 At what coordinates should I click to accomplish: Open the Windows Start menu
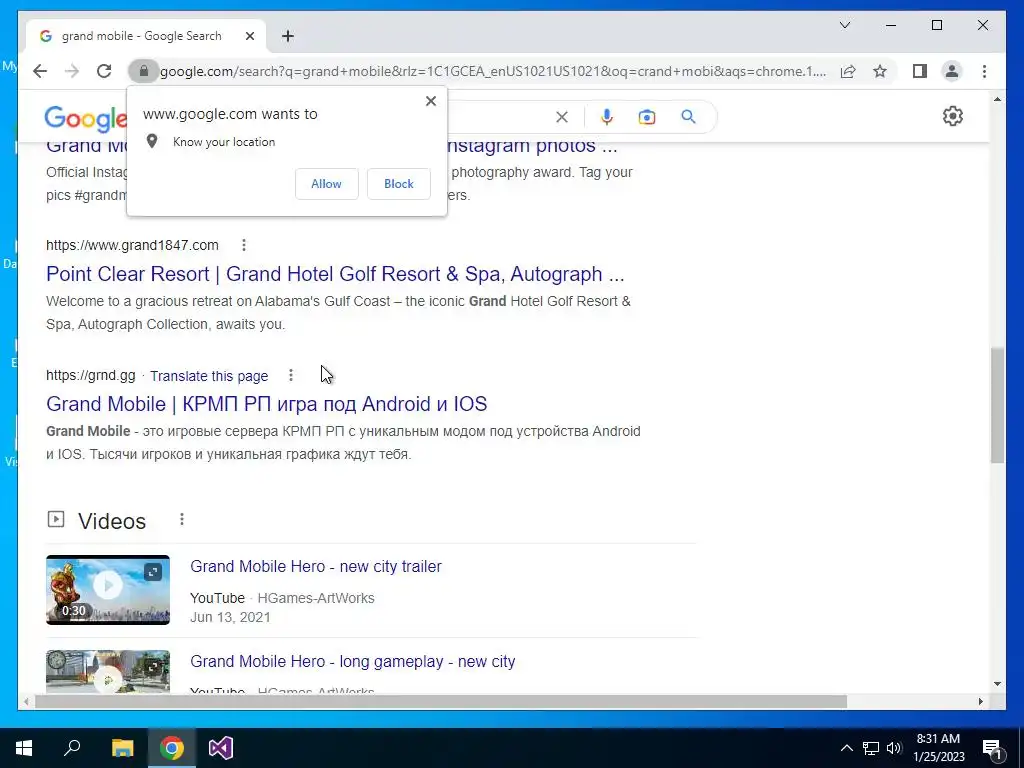(x=24, y=748)
